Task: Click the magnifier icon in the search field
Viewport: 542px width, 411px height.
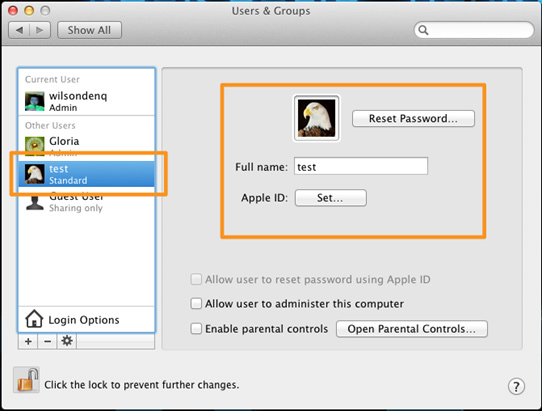Action: [423, 30]
